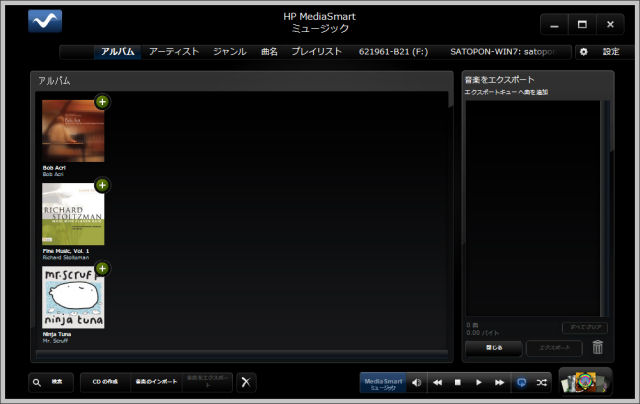Open the Richard Stoltzman album cover
This screenshot has width=640, height=404.
tap(73, 214)
